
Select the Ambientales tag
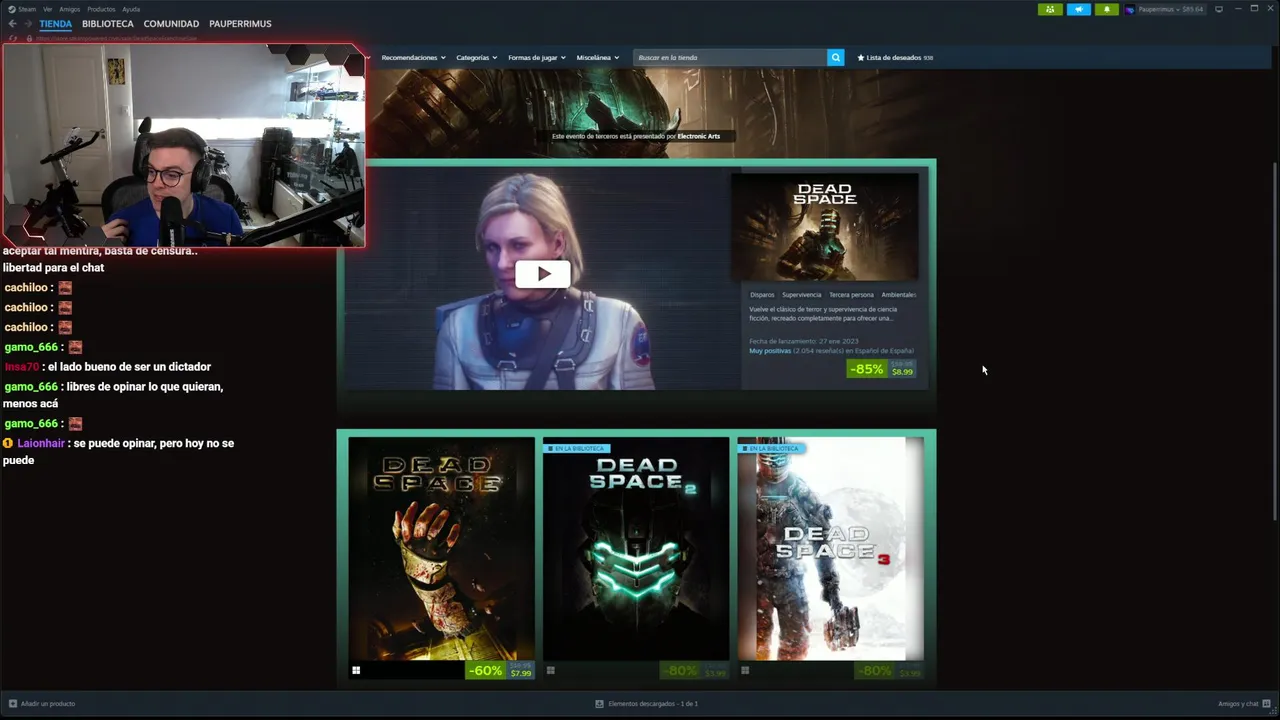tap(898, 295)
